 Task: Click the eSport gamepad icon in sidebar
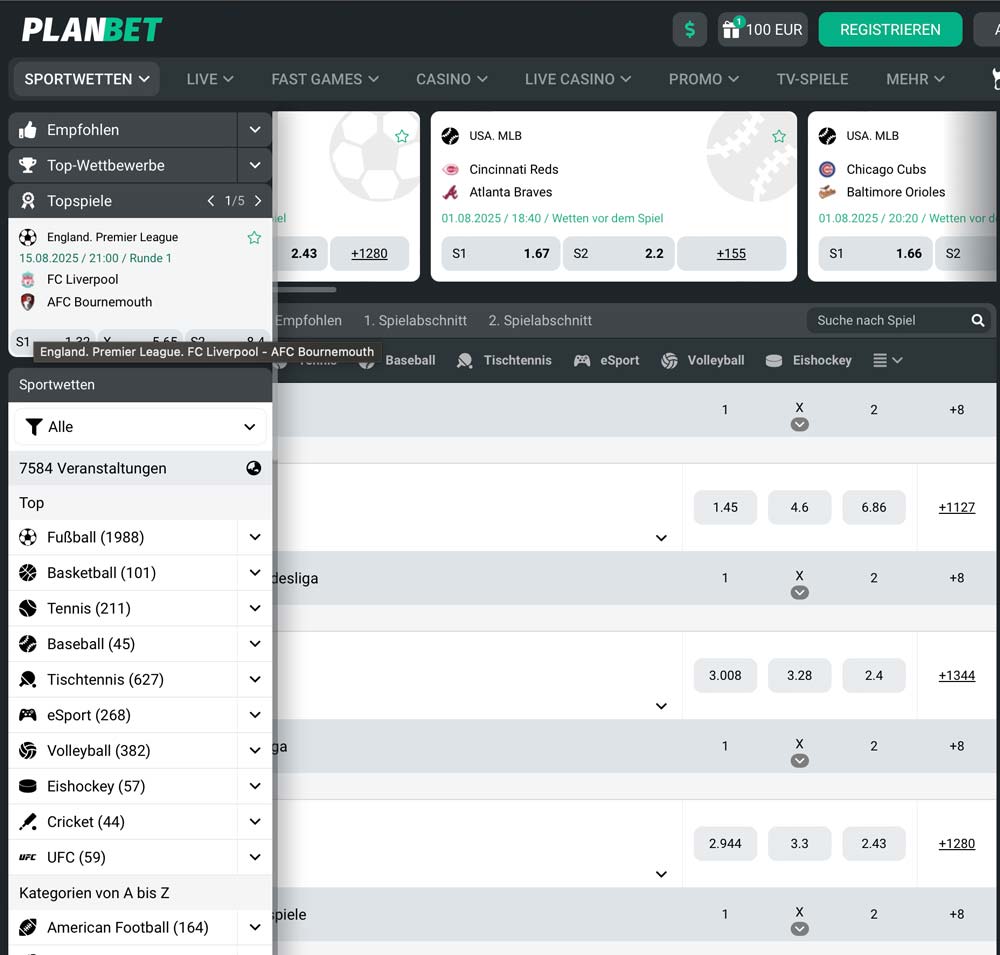27,715
